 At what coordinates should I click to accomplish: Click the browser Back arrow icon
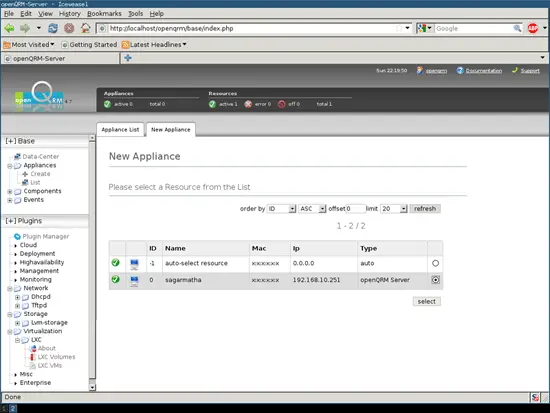(9, 28)
